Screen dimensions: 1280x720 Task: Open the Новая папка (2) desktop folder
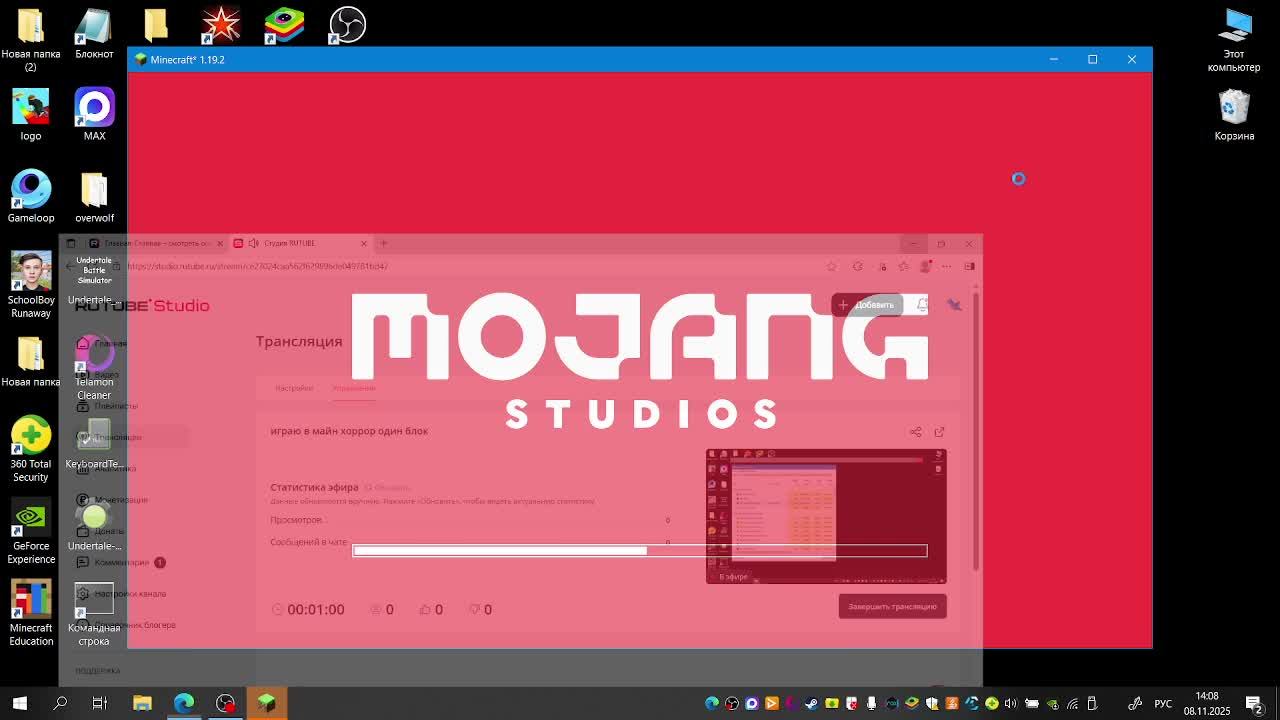tap(30, 39)
